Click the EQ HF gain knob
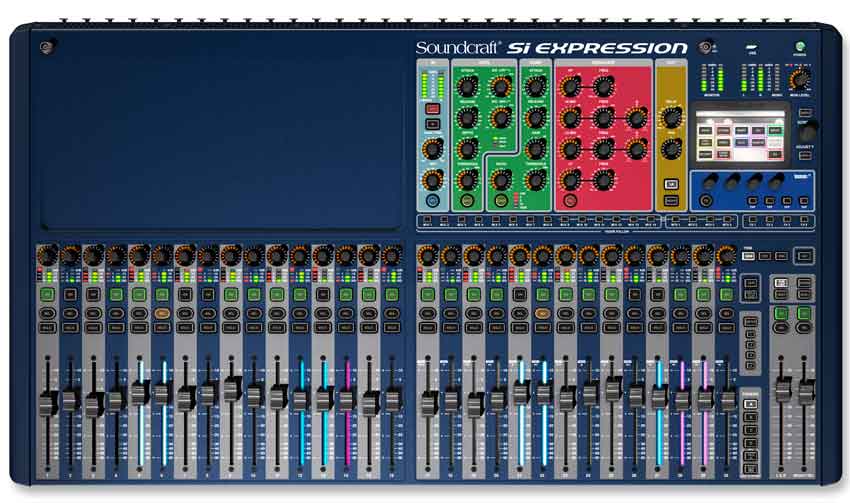Image resolution: width=850 pixels, height=503 pixels. click(x=570, y=86)
